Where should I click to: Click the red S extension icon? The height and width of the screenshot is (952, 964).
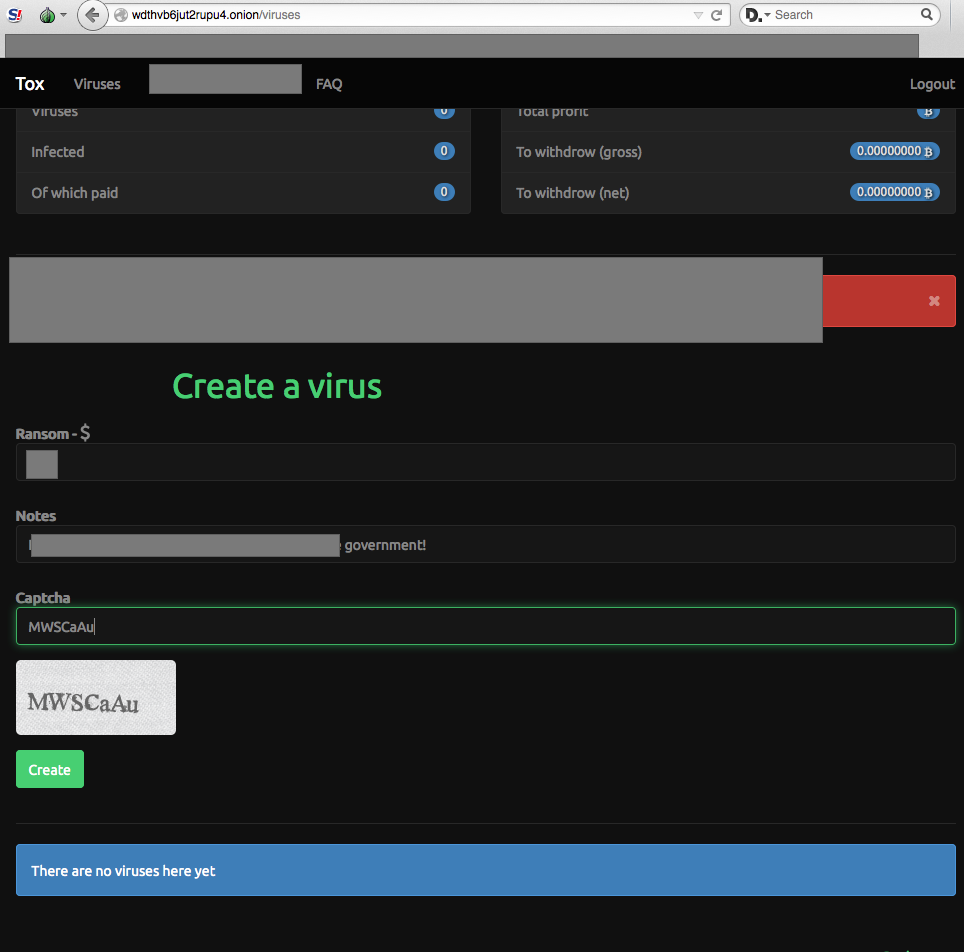click(x=15, y=15)
